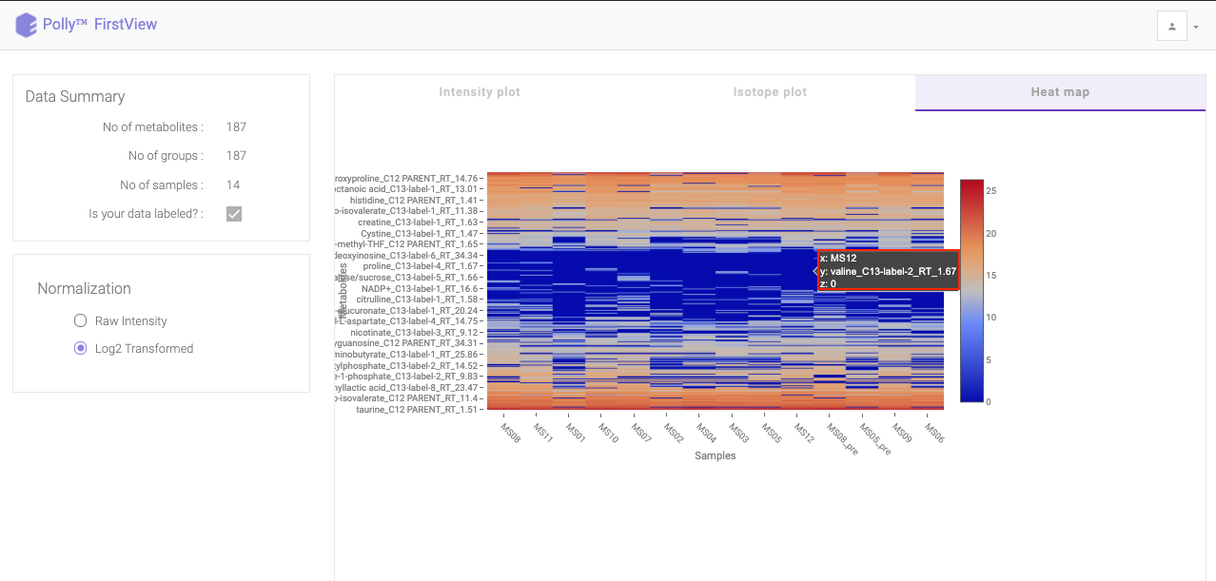Click the heat map color scale bar
The width and height of the screenshot is (1216, 581).
pos(971,291)
